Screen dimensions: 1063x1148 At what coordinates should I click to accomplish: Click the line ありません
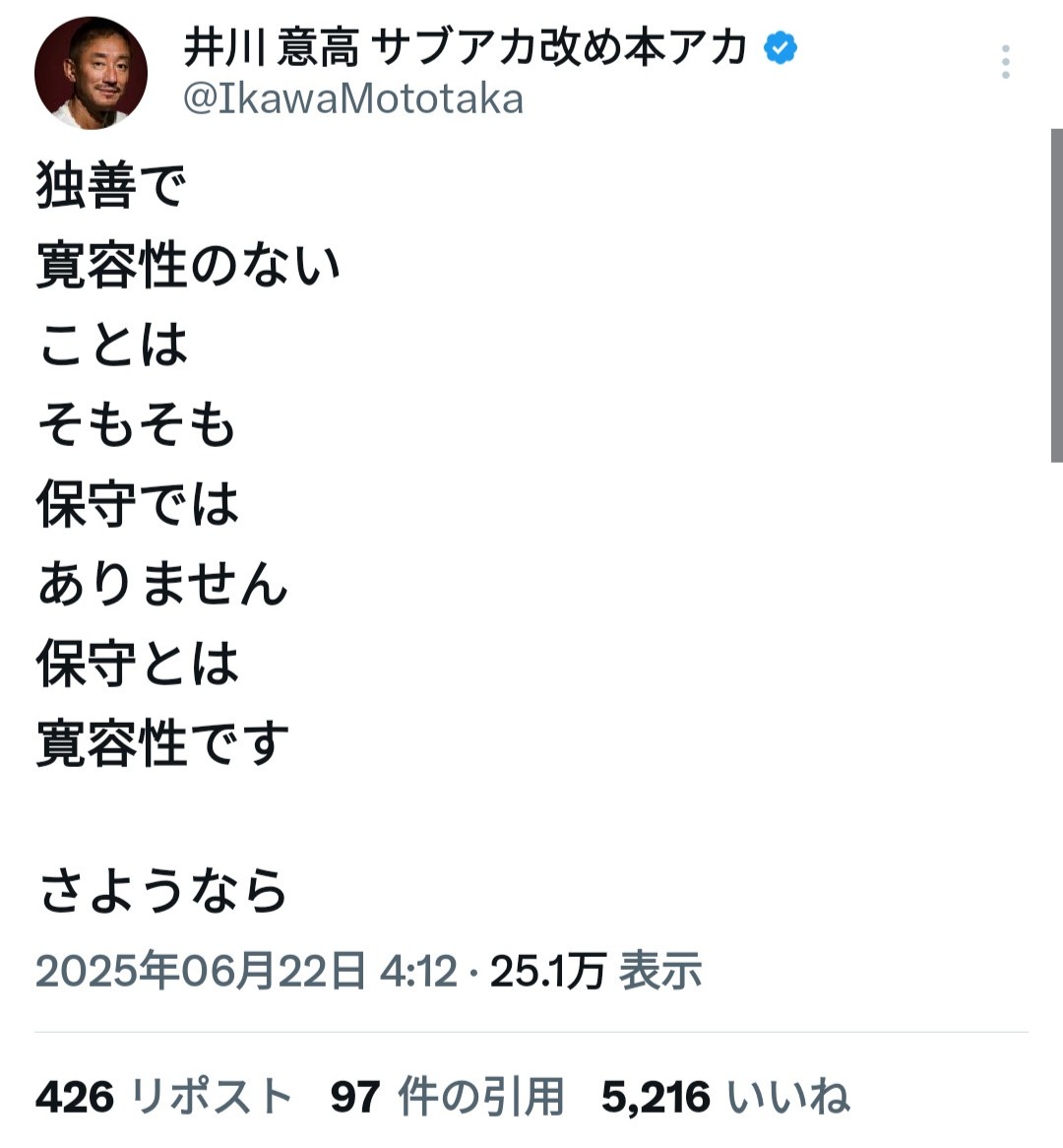[x=162, y=584]
